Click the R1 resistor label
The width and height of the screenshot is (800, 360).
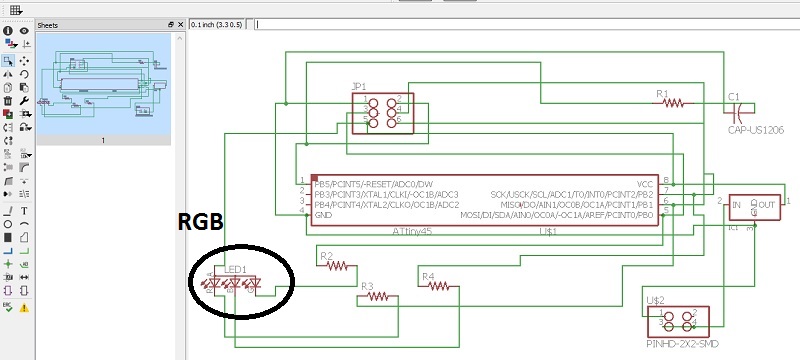click(662, 93)
